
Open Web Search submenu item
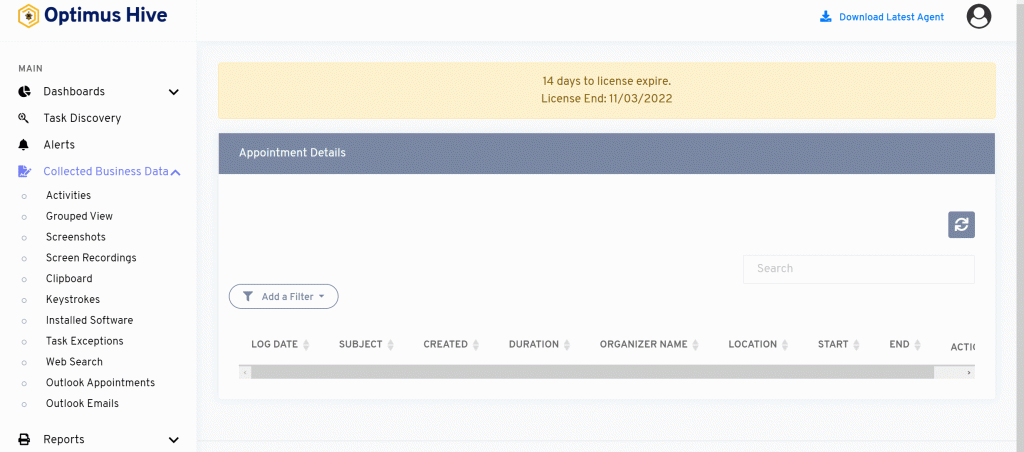coord(74,362)
